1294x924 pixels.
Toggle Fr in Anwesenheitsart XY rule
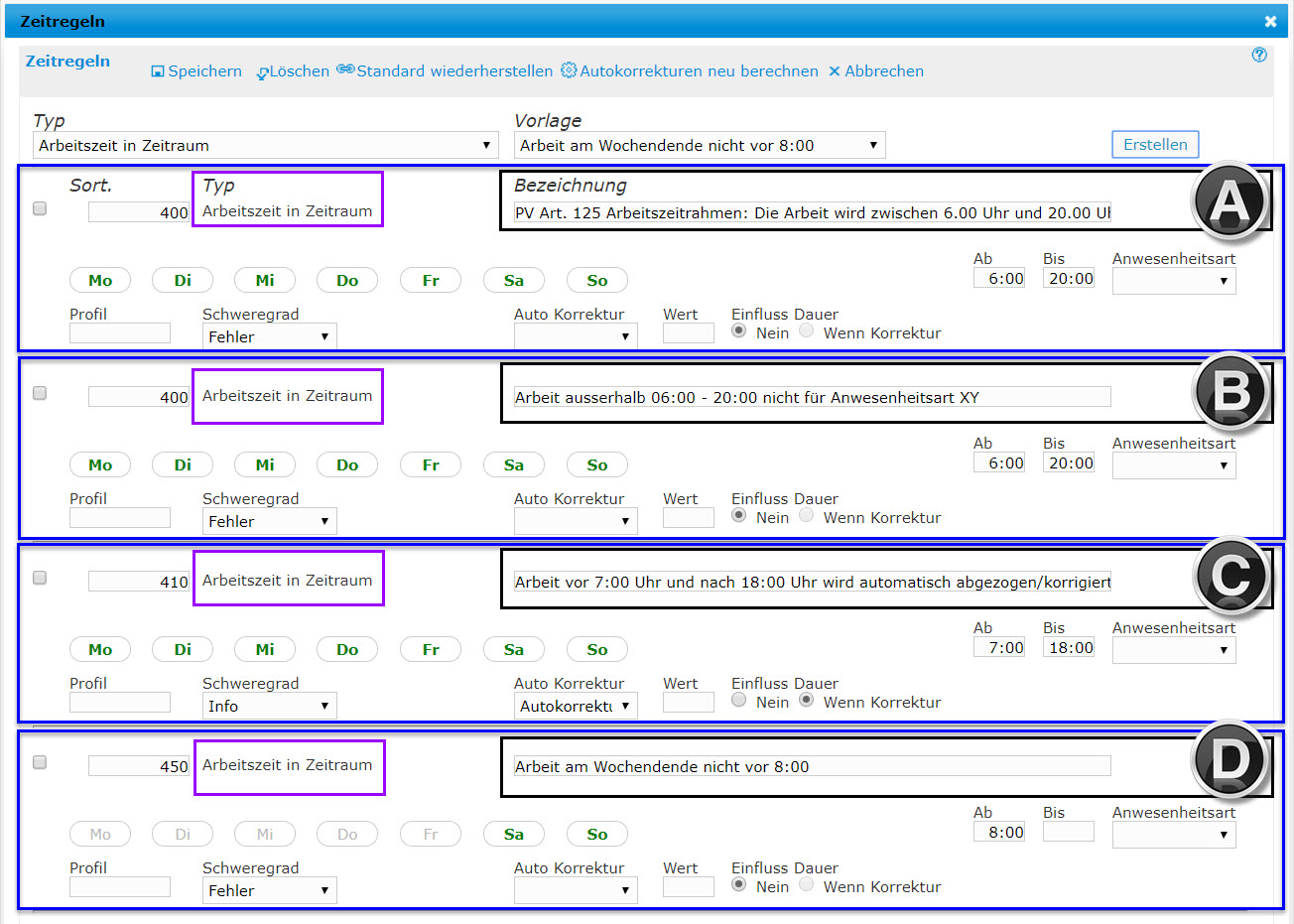(431, 464)
